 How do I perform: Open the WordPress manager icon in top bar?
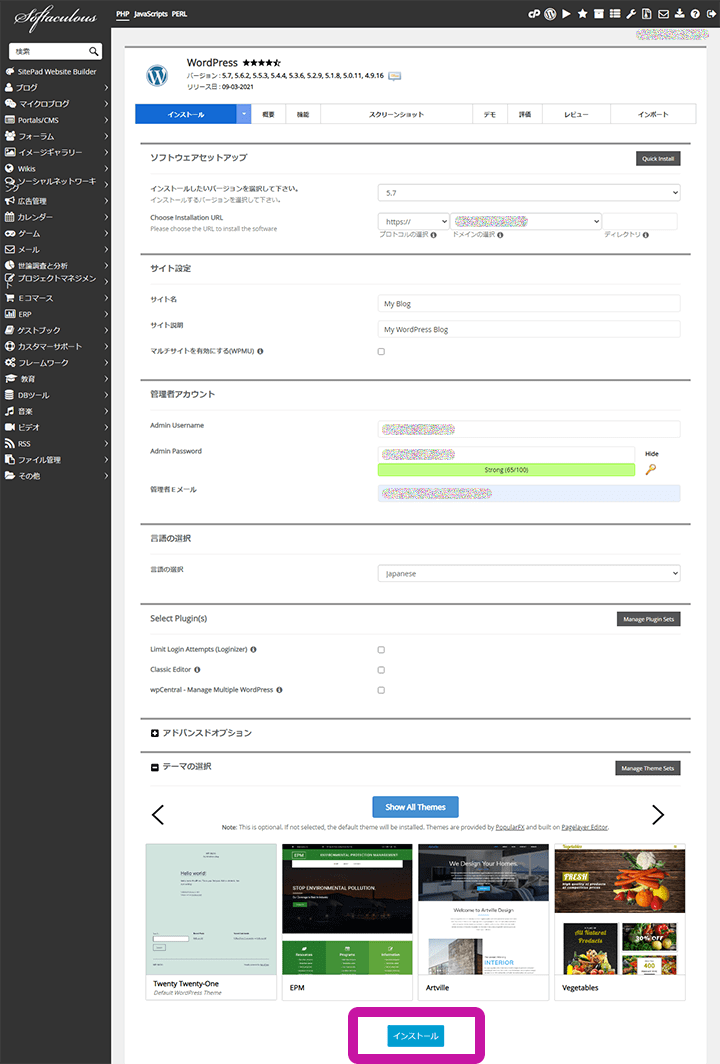click(x=550, y=15)
